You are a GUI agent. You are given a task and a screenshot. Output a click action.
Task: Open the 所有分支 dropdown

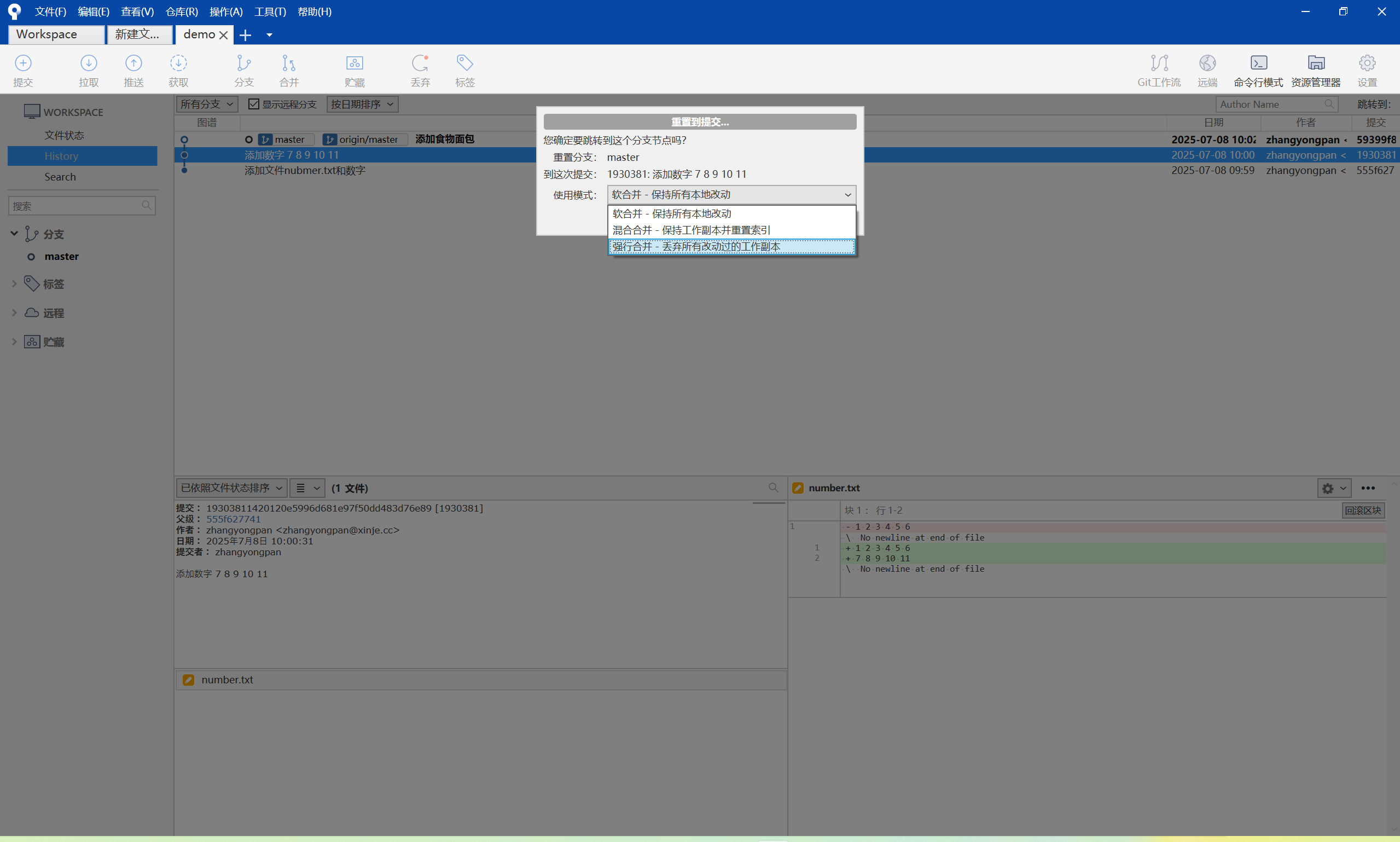click(206, 104)
